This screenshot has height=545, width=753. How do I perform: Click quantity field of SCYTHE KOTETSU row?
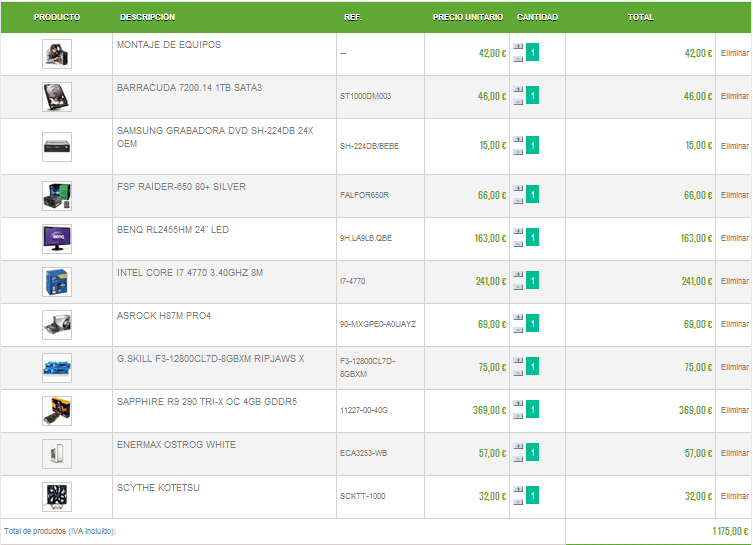point(532,496)
